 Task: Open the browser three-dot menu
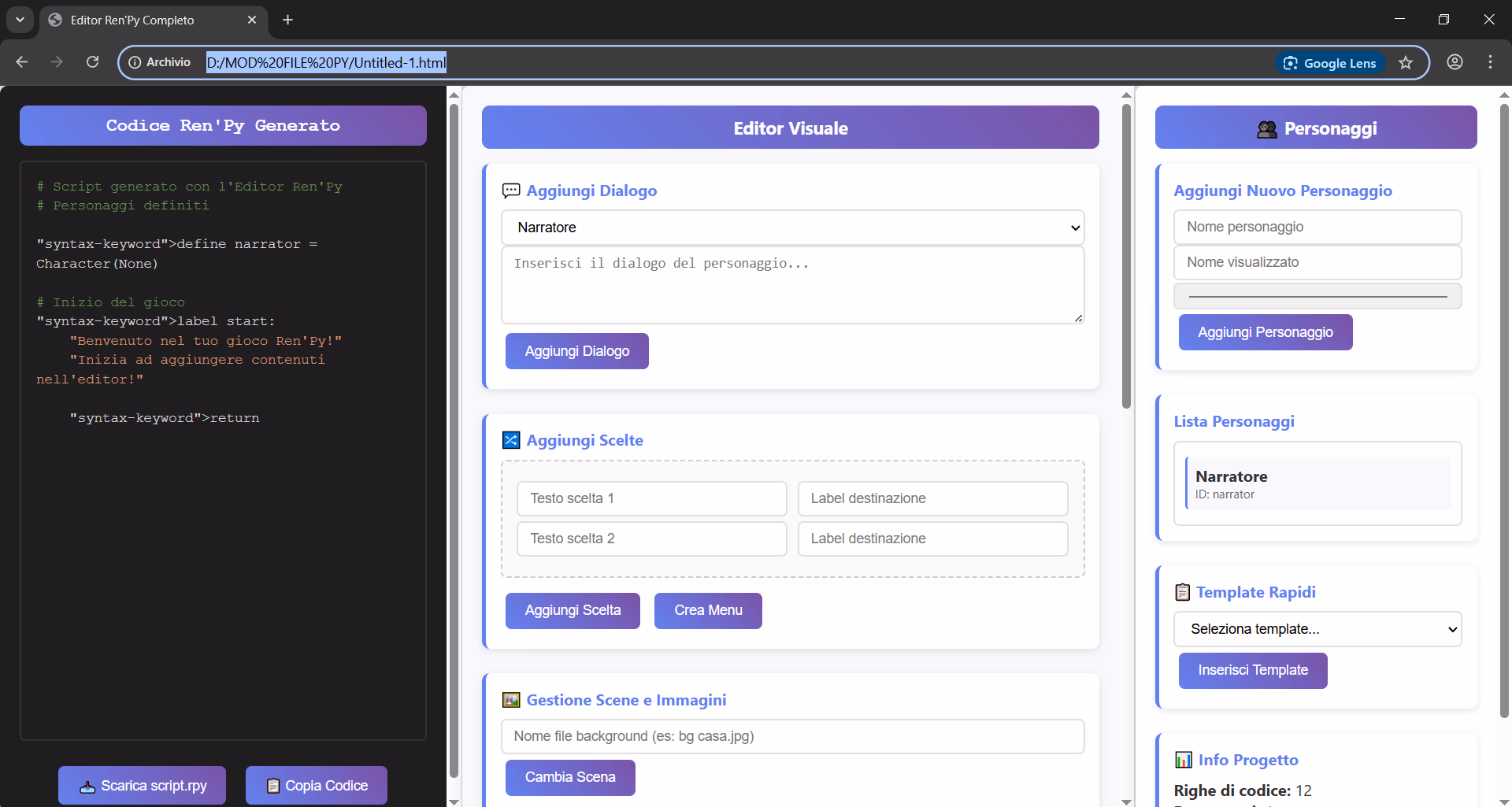[x=1490, y=62]
